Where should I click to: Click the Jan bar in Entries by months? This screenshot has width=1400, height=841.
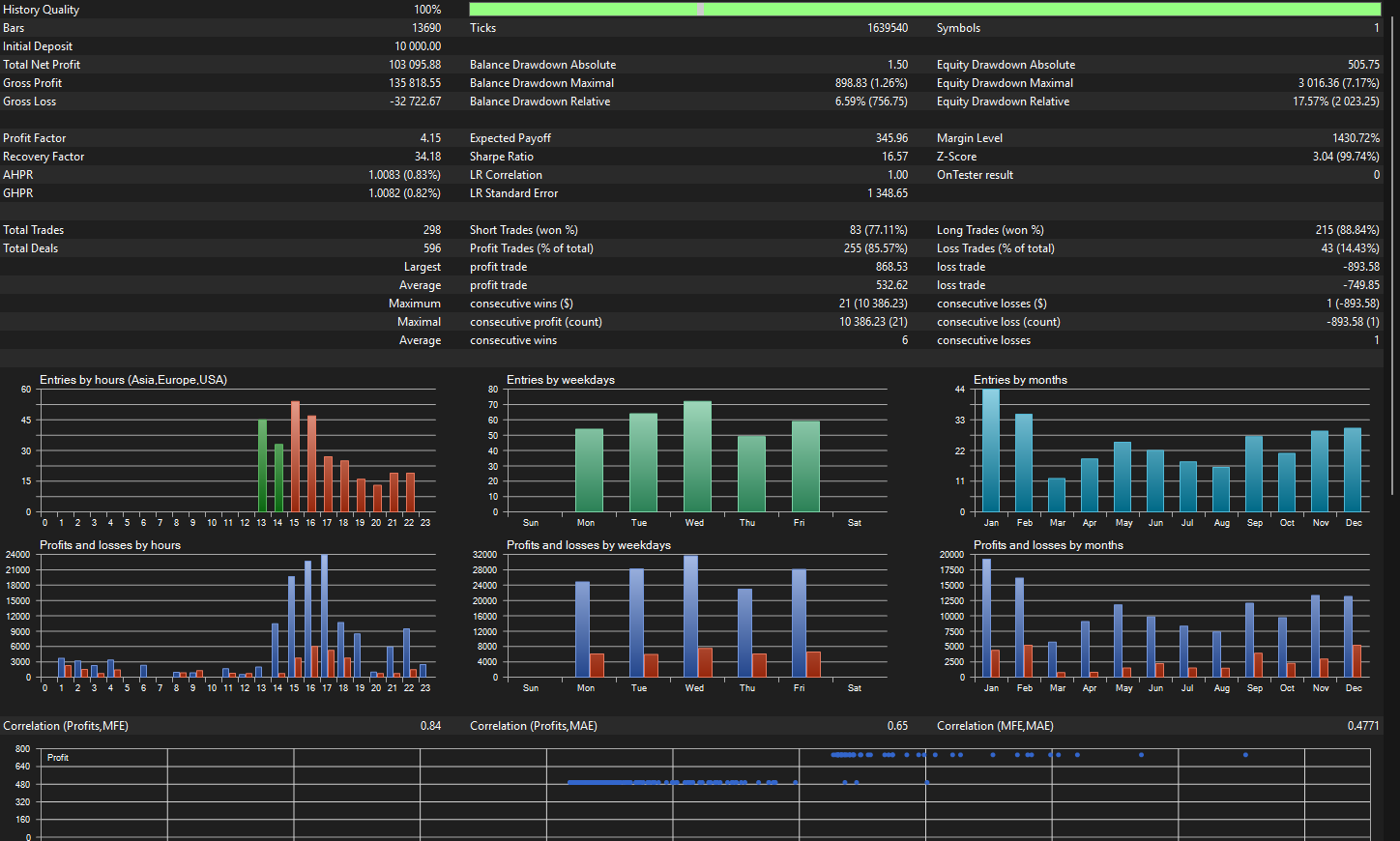991,450
